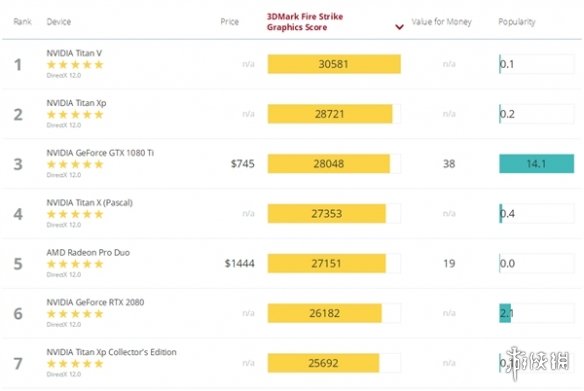This screenshot has height=391, width=584.
Task: Click the $745 price of GTX 1080 Ti
Action: pos(242,163)
